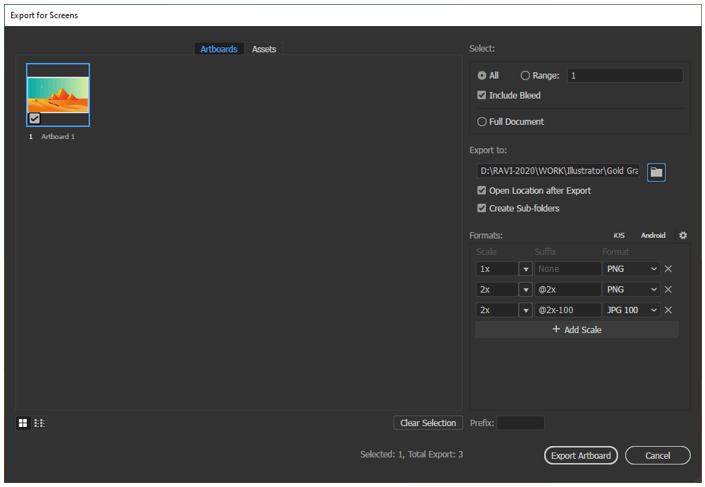Switch to large thumbnail grid view
This screenshot has width=705, height=487.
[23, 423]
